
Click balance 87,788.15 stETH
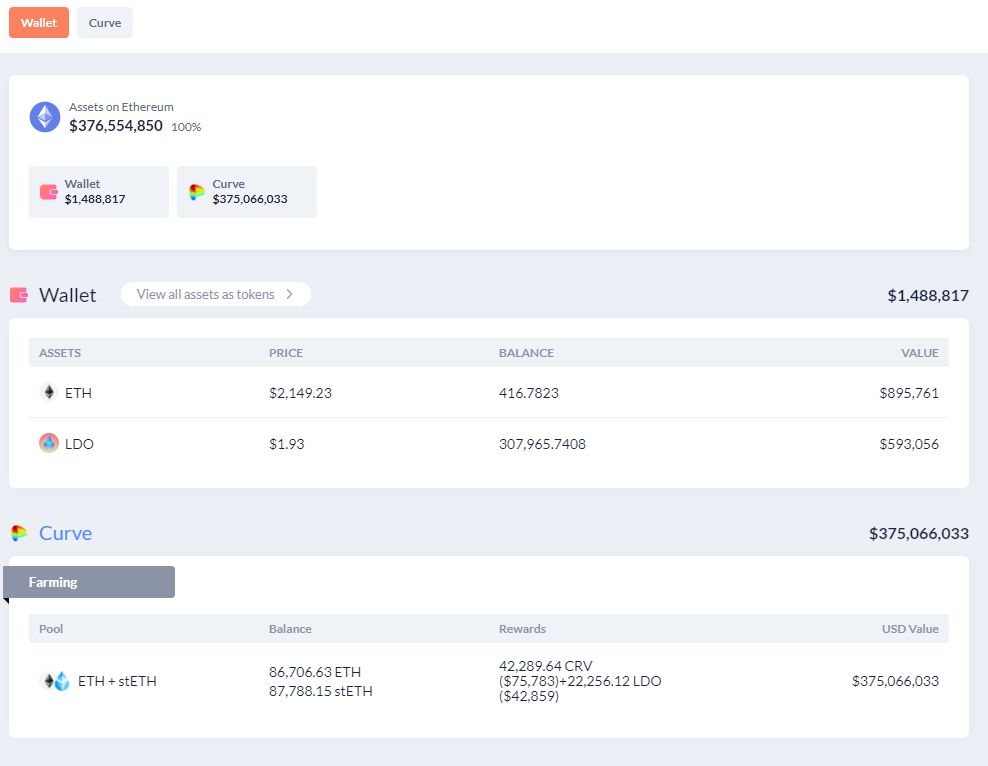point(321,691)
